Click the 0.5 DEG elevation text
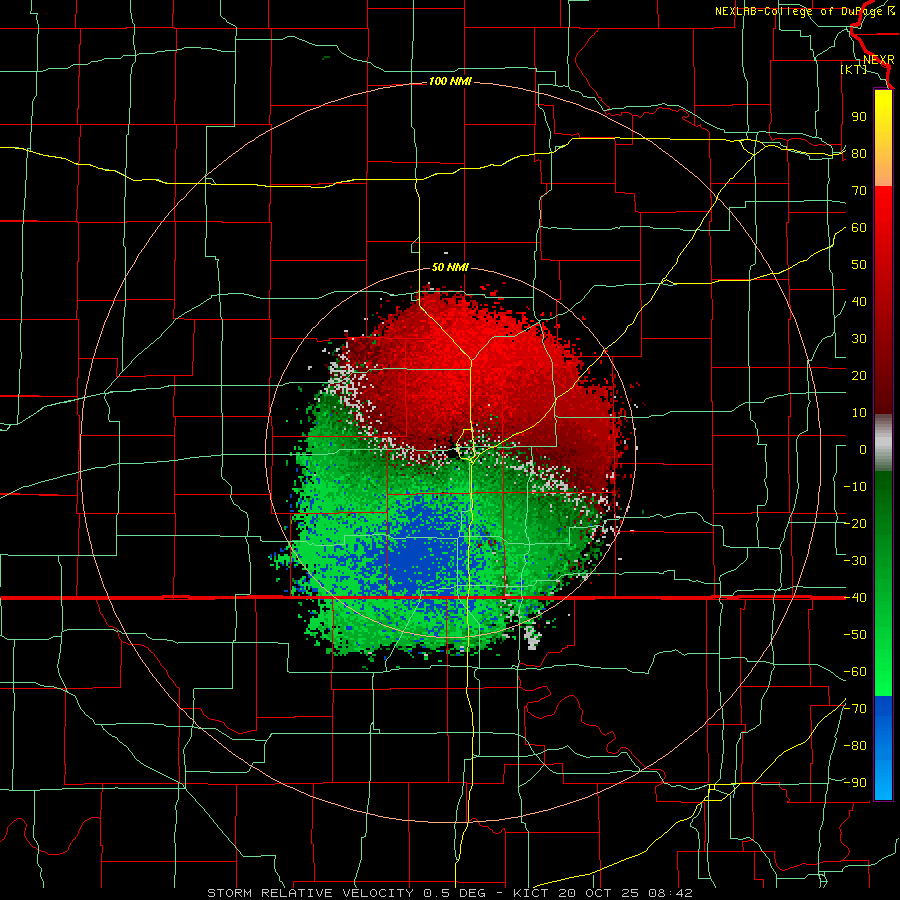 coord(455,893)
